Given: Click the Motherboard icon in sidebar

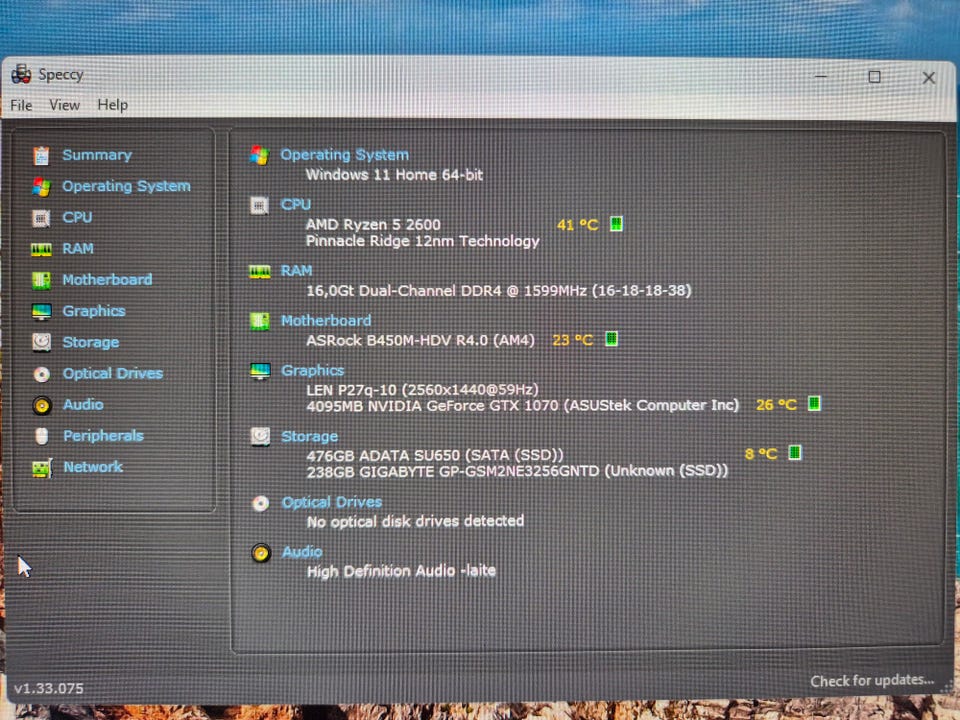Looking at the screenshot, I should [41, 280].
